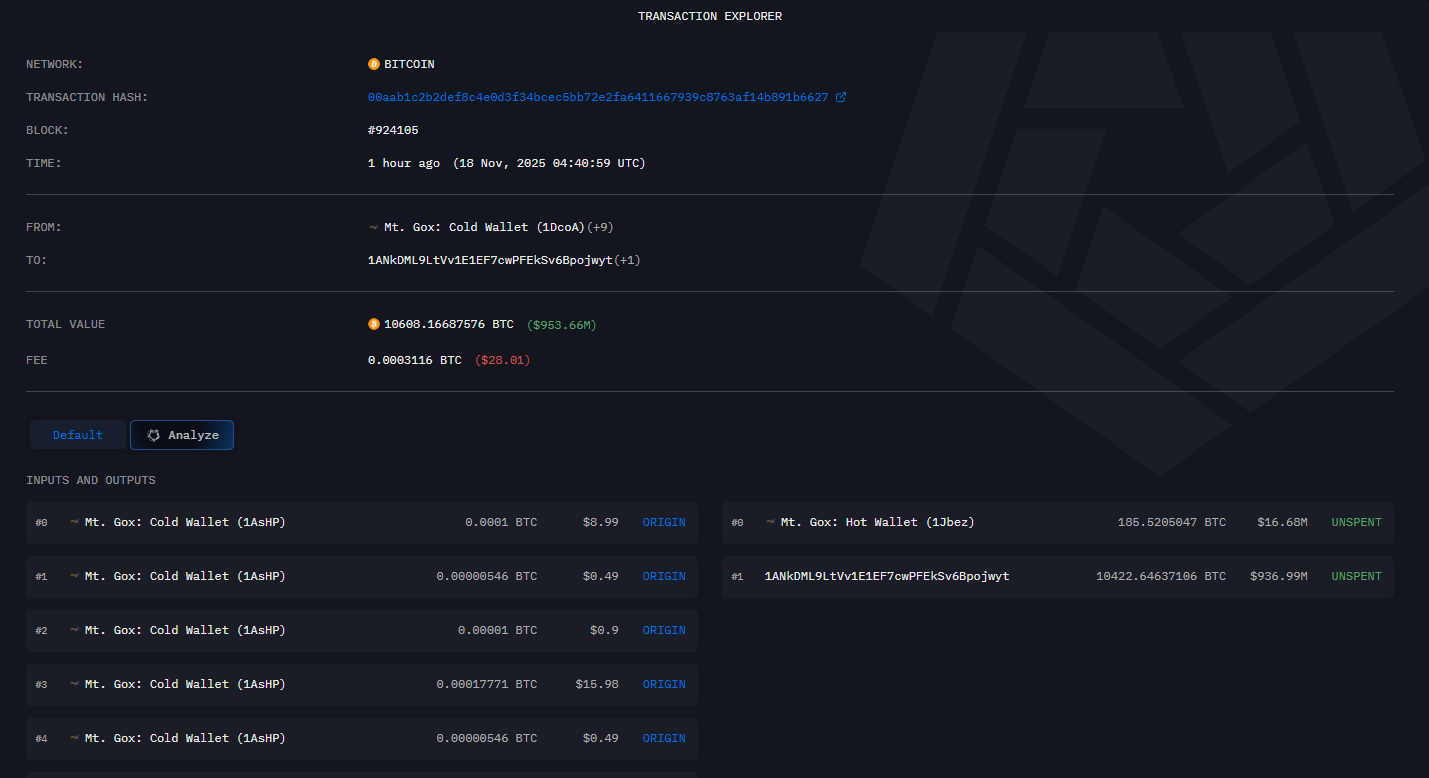Click the wallet icon on input #0
Viewport: 1429px width, 778px height.
tap(73, 521)
